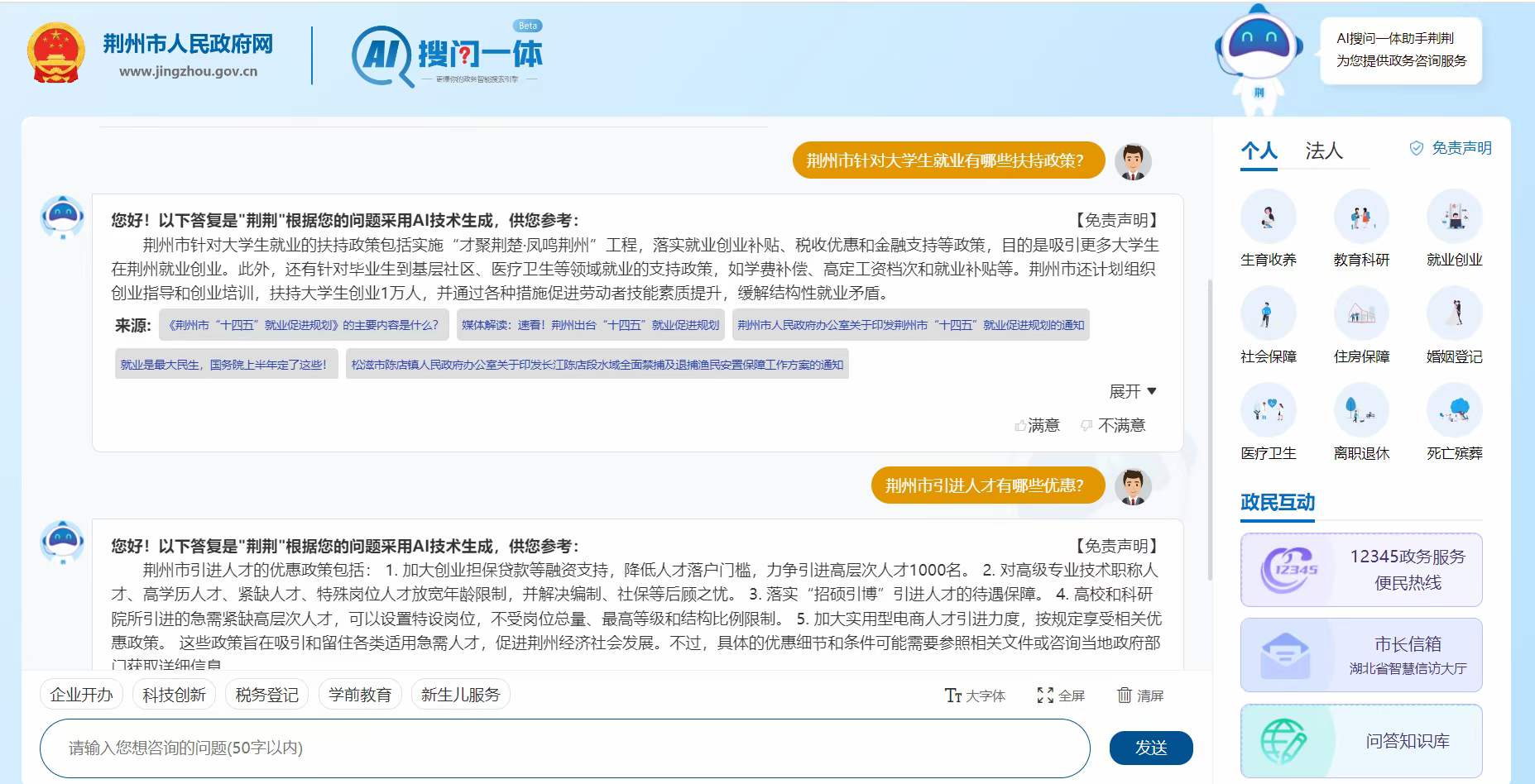Open source 媒体解读：速看！荆州出台
This screenshot has height=784, width=1535.
pyautogui.click(x=590, y=325)
